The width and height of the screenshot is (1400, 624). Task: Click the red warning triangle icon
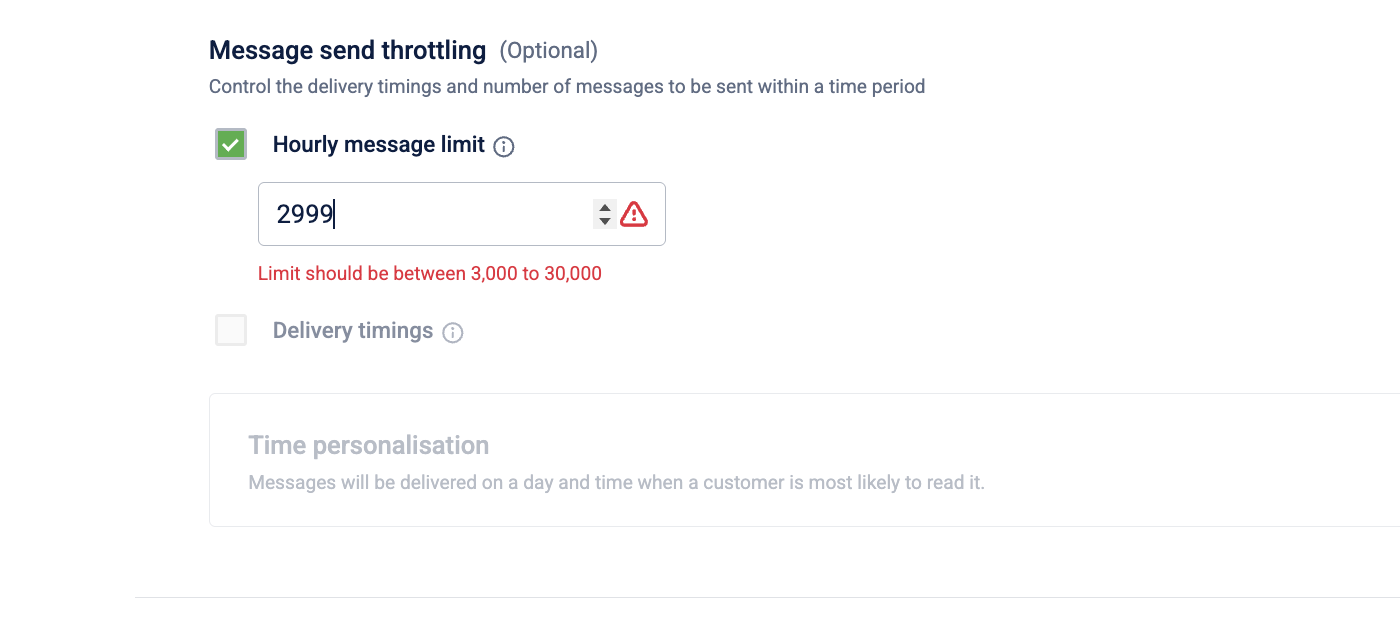click(634, 214)
